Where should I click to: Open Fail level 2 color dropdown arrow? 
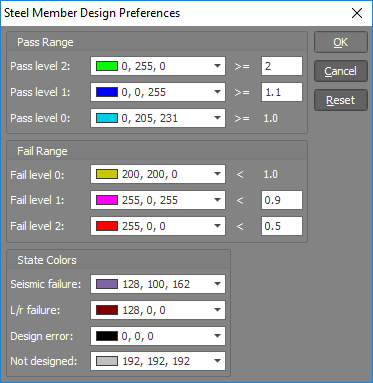click(x=217, y=226)
